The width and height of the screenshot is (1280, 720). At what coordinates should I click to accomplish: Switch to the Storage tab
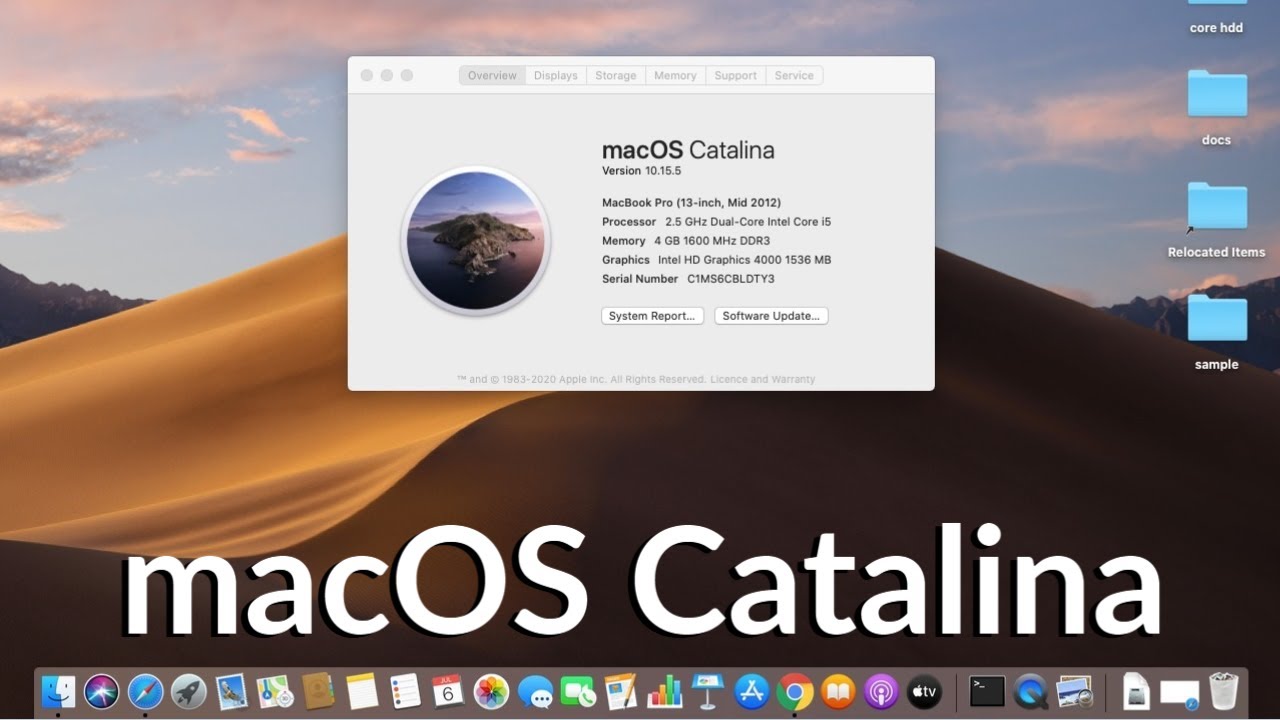click(616, 75)
